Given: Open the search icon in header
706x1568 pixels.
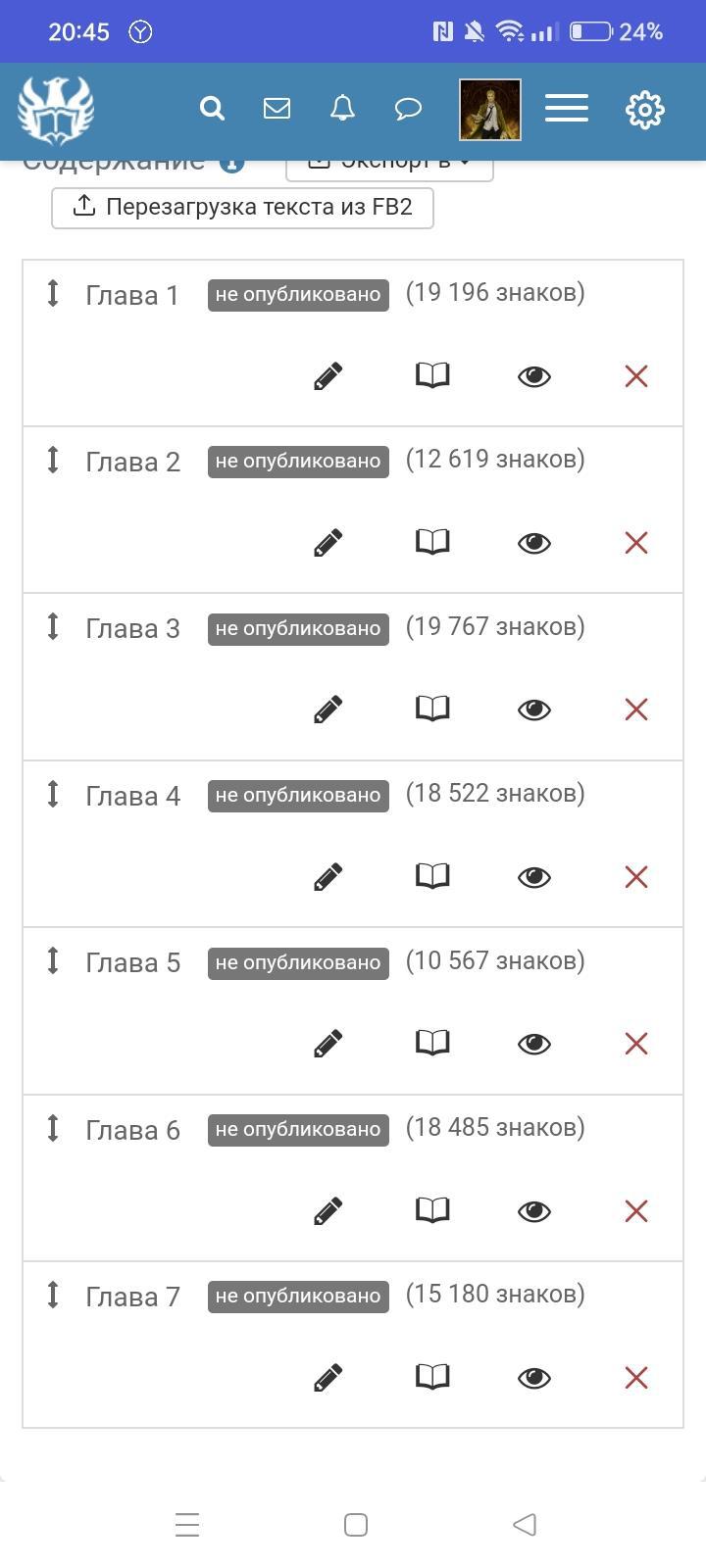Looking at the screenshot, I should coord(212,108).
